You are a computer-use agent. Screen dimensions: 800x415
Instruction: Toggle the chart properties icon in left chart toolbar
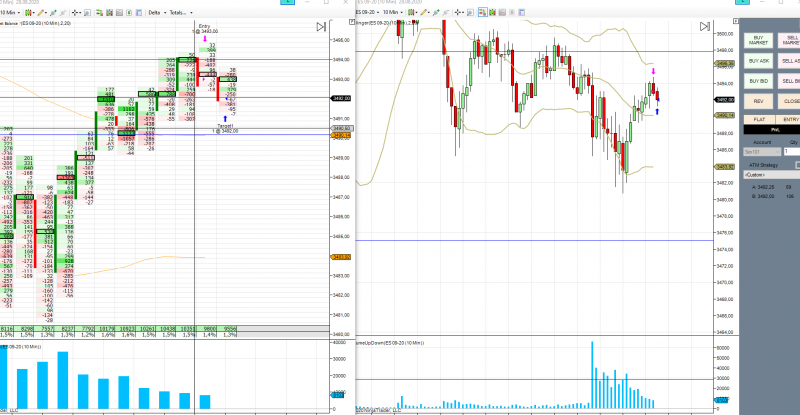(x=139, y=12)
